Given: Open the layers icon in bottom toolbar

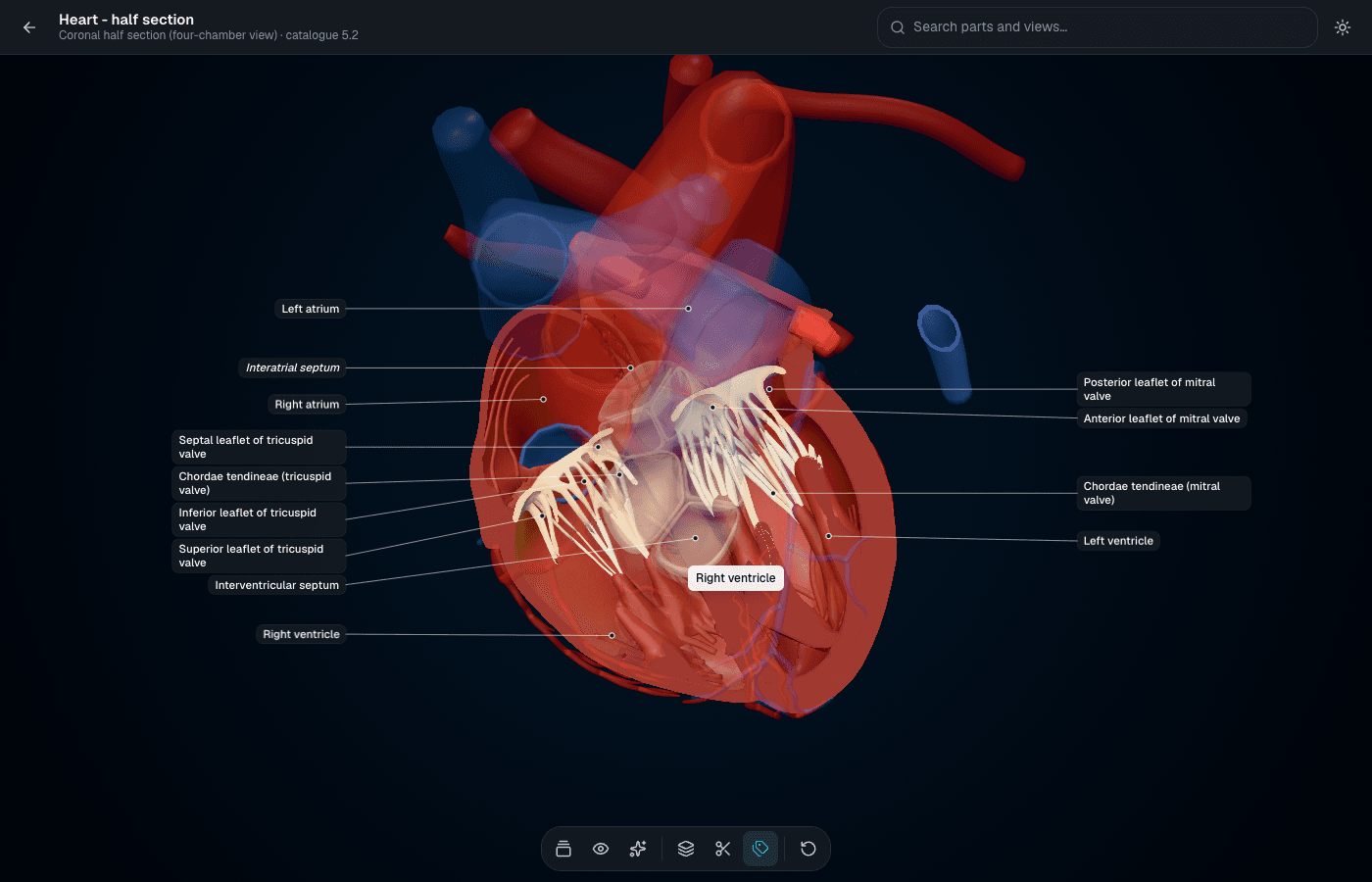Looking at the screenshot, I should coord(686,849).
